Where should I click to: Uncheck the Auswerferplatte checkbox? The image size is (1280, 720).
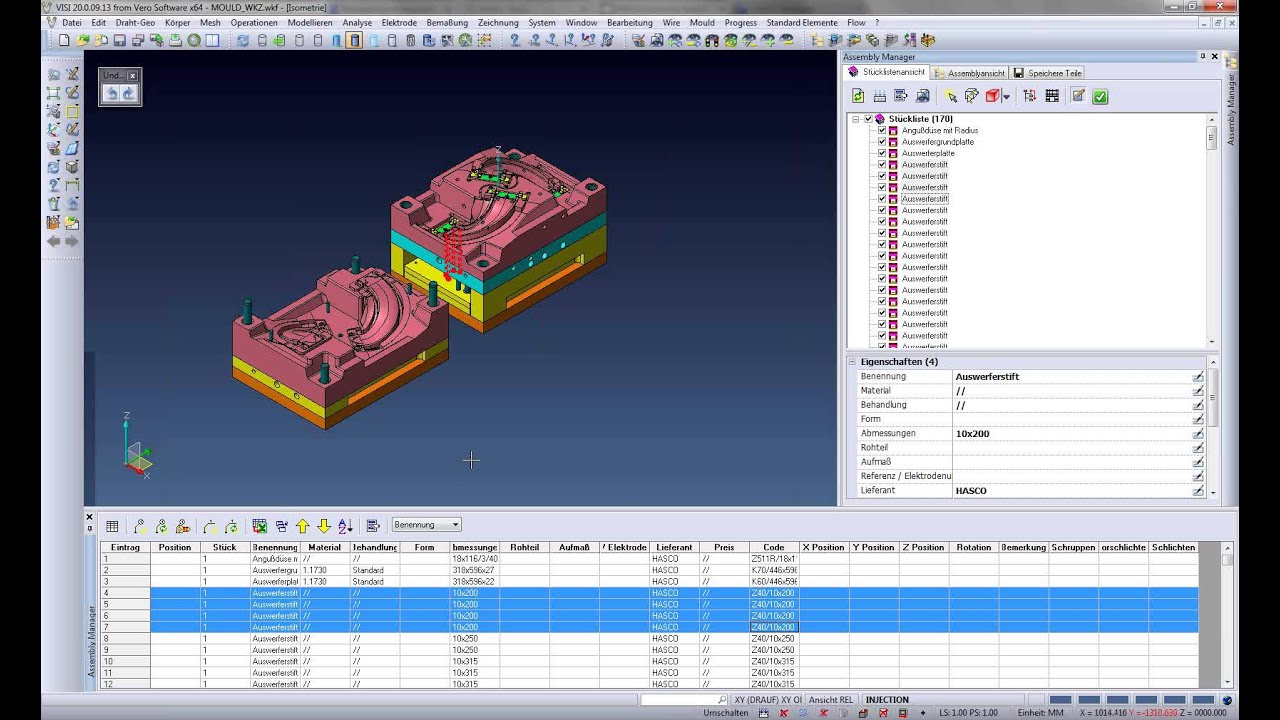tap(882, 153)
